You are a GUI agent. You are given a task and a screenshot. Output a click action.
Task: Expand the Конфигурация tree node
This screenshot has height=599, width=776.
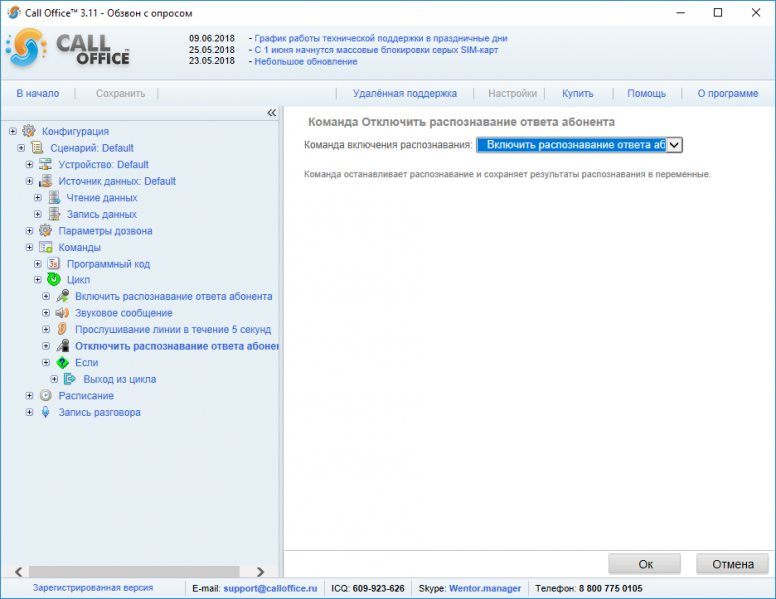13,131
